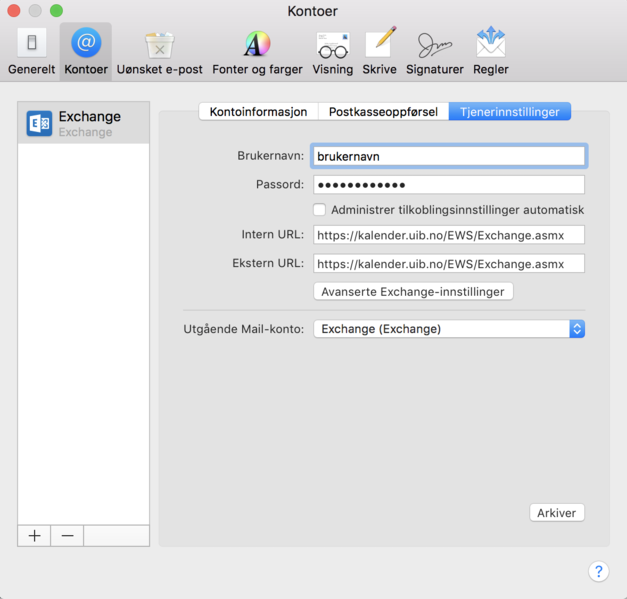This screenshot has height=599, width=627.
Task: Enable Administrer tilkoblingsinnstillinger automatisk checkbox
Action: (x=320, y=210)
